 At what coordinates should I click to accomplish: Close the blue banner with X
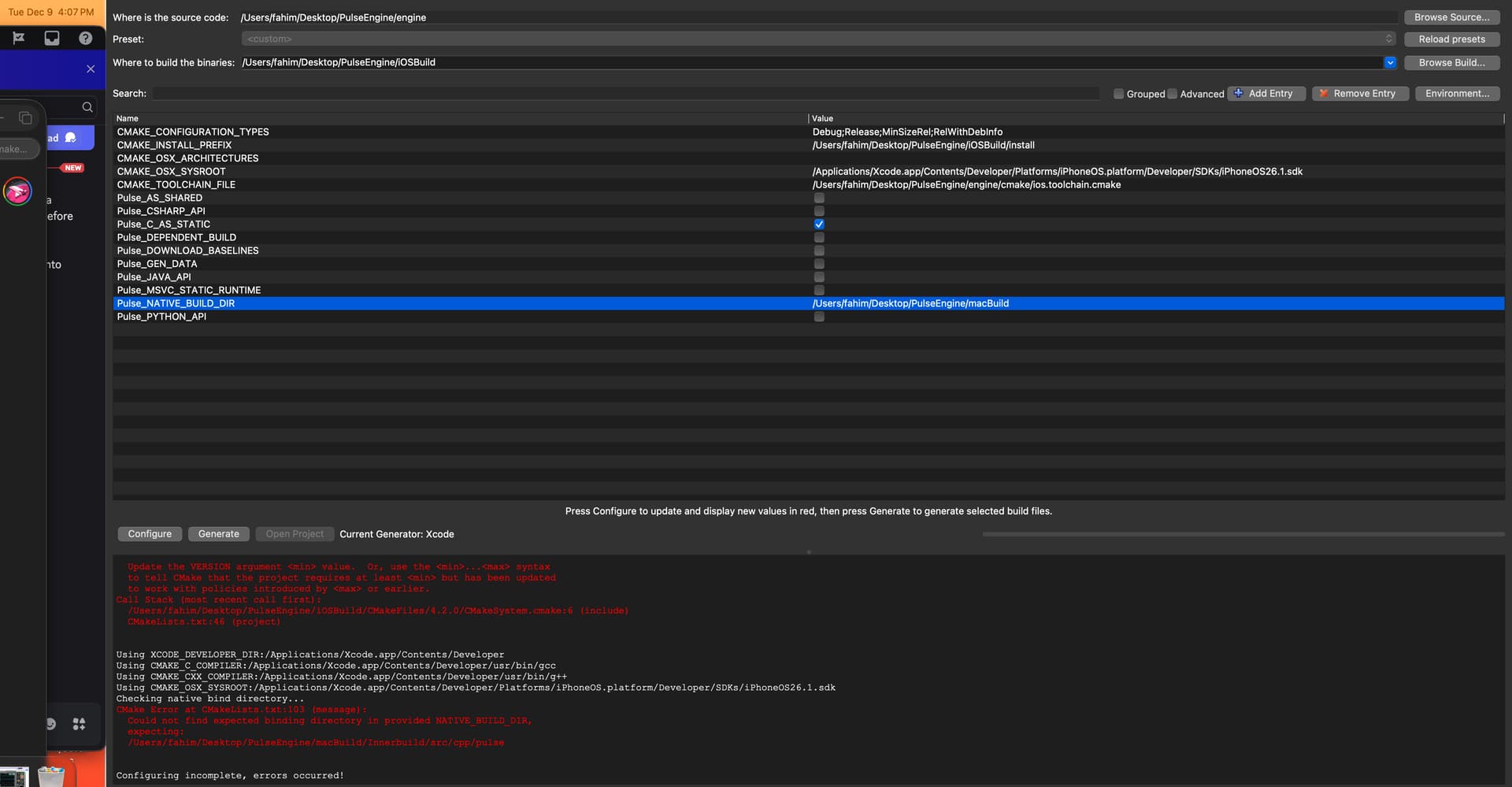91,69
